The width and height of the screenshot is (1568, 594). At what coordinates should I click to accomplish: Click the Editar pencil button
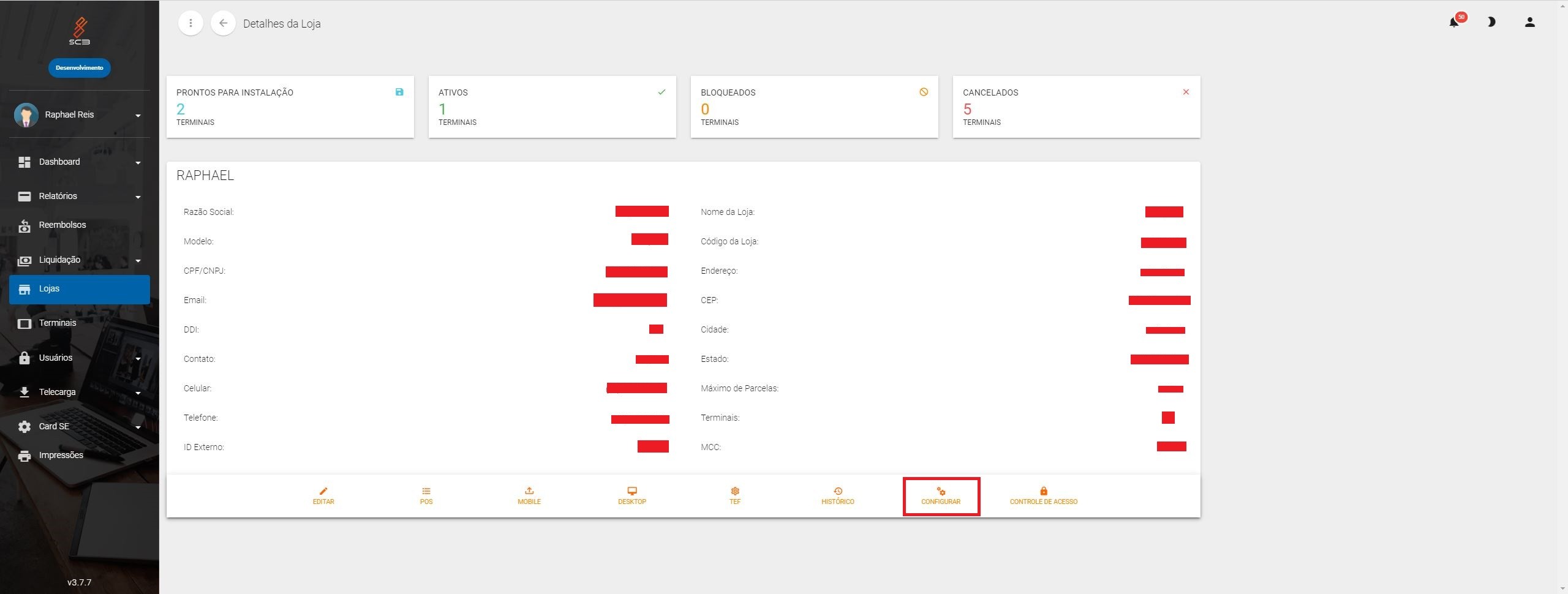323,496
